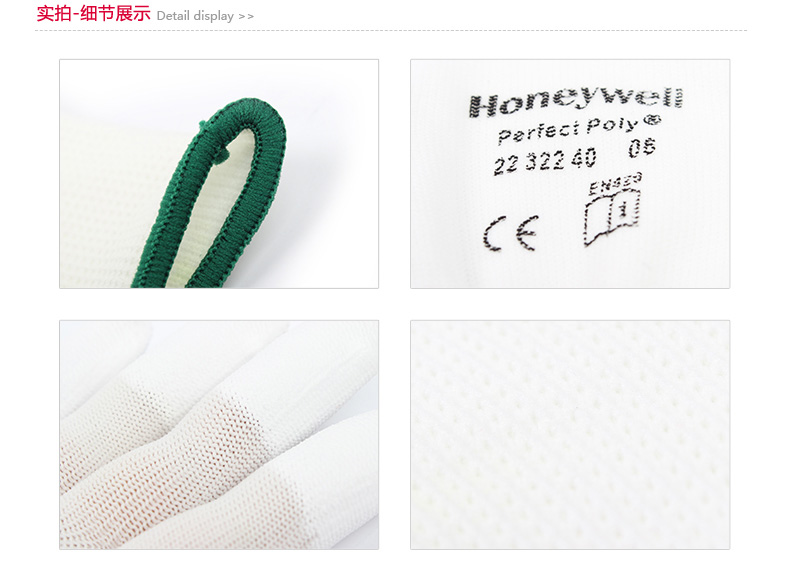
Task: Click the Detail display subtitle text
Action: [x=195, y=16]
